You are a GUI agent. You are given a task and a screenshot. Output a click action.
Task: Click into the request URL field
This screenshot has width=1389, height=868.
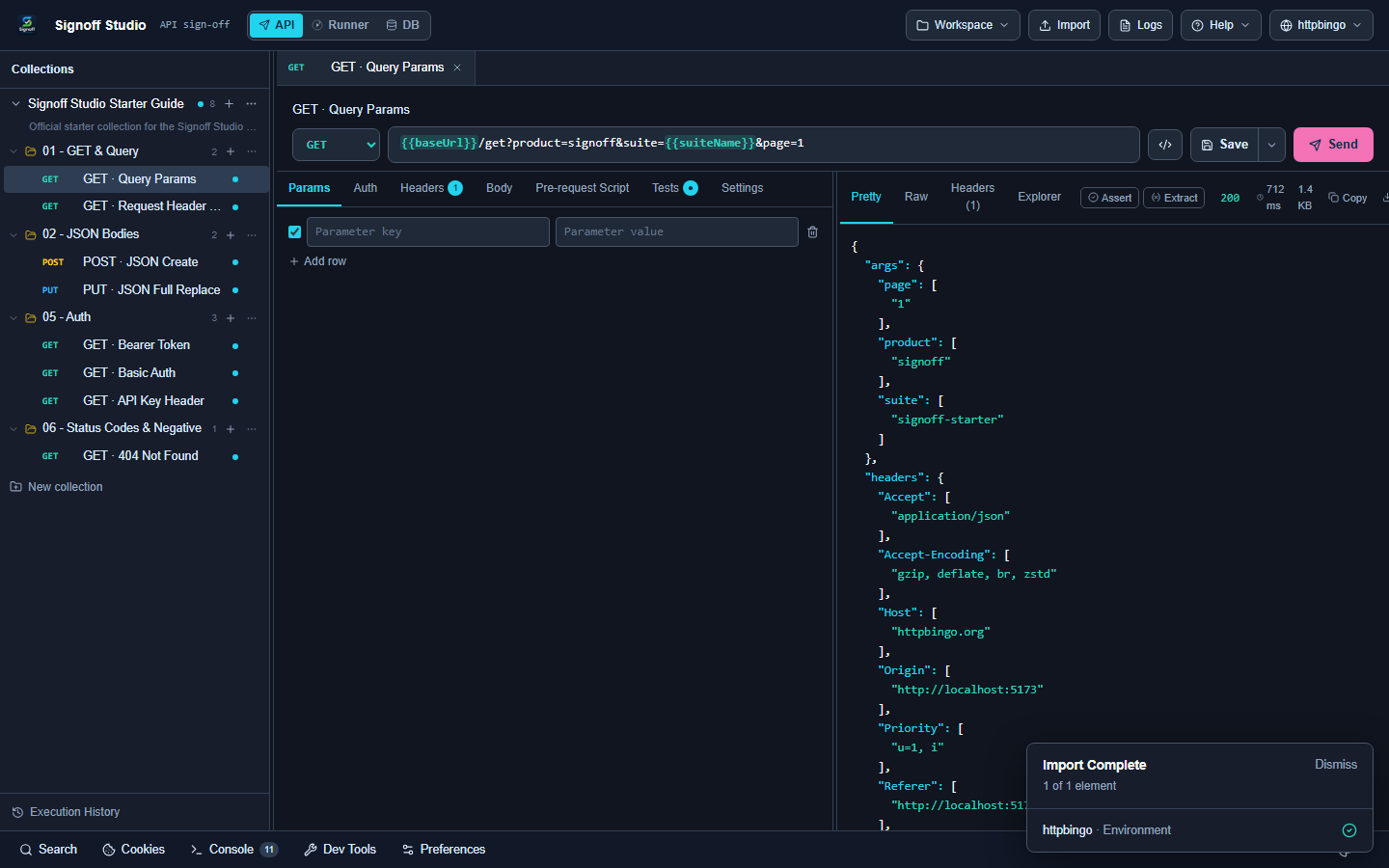[x=764, y=145]
